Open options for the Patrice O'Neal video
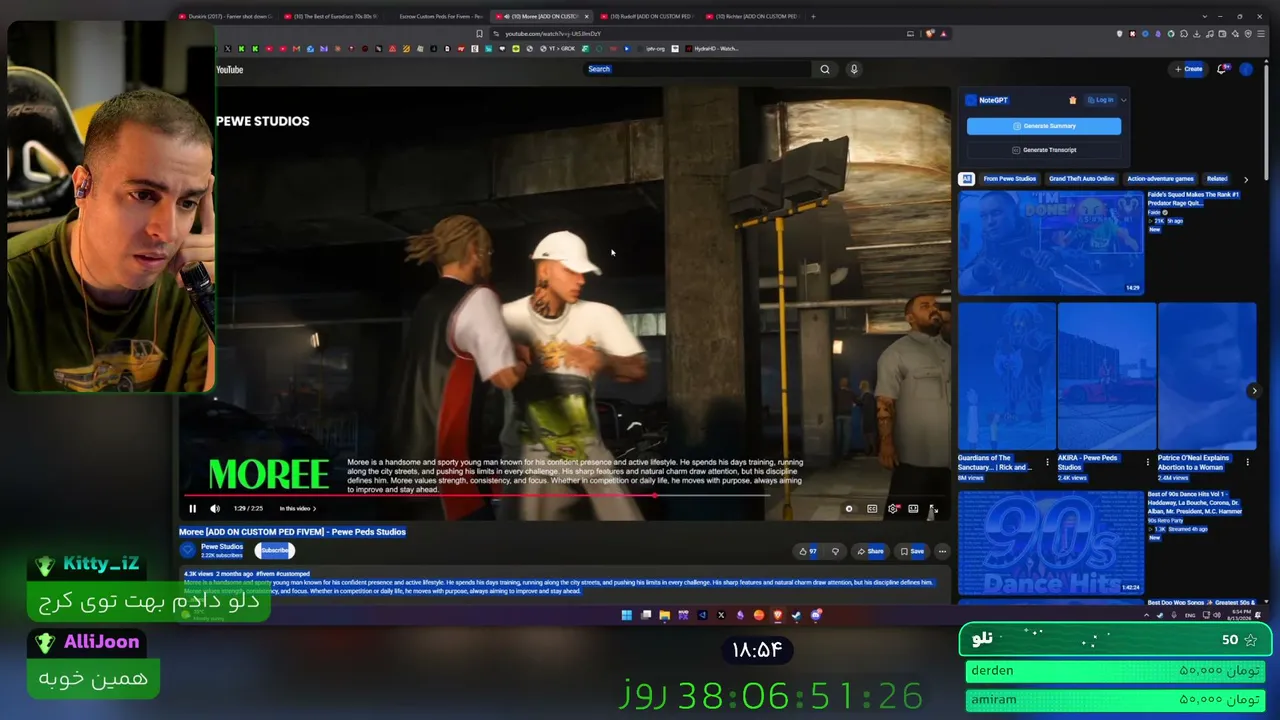Viewport: 1280px width, 720px height. tap(1248, 462)
